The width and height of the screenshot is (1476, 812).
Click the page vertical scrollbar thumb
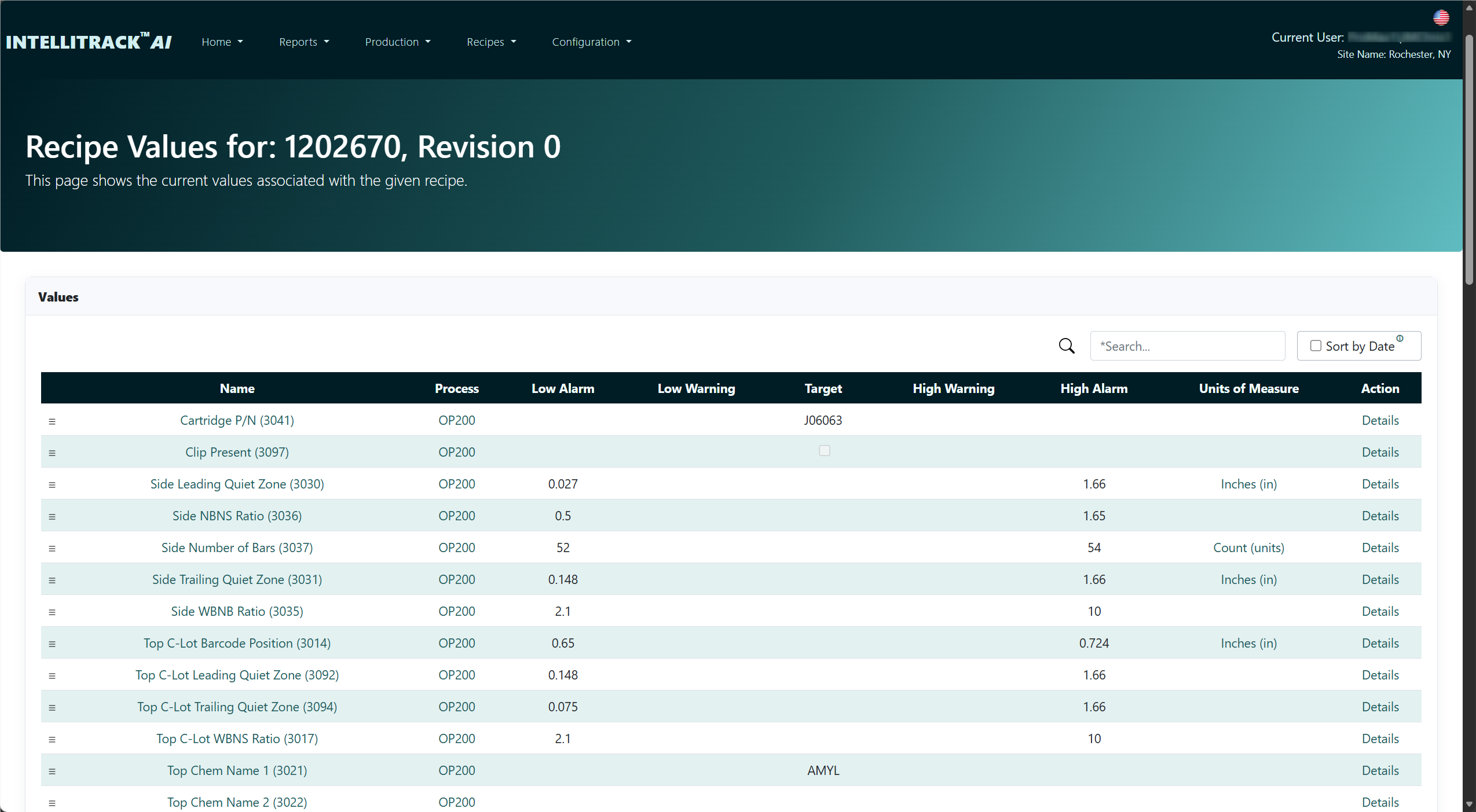(1469, 159)
